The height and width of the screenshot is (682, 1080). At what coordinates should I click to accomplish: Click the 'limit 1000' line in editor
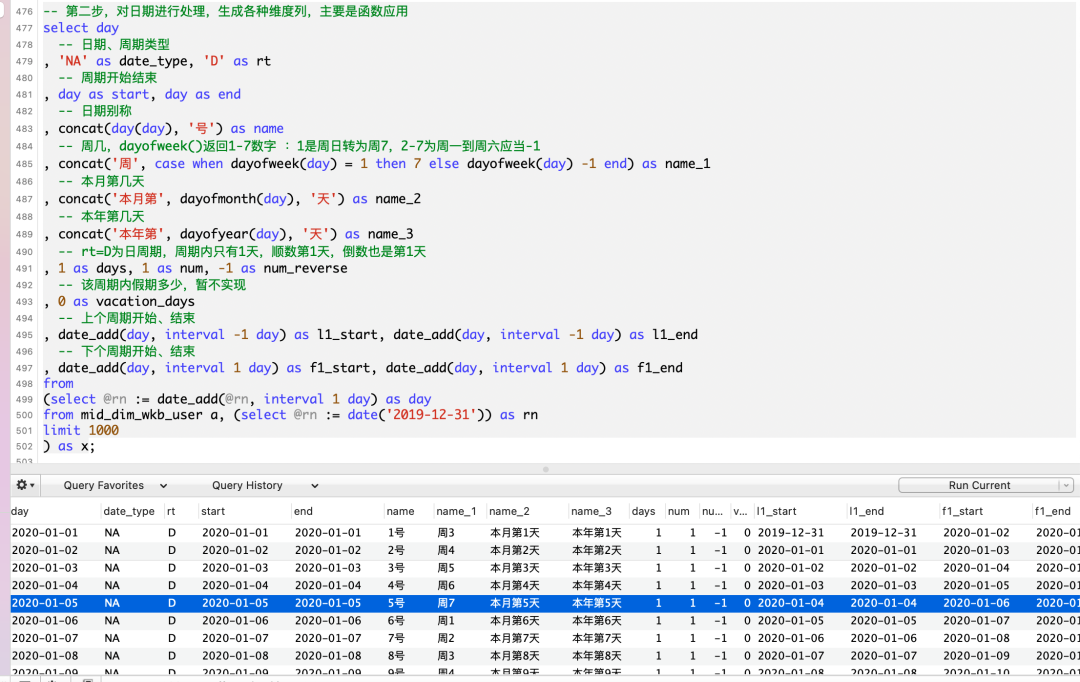coord(81,430)
